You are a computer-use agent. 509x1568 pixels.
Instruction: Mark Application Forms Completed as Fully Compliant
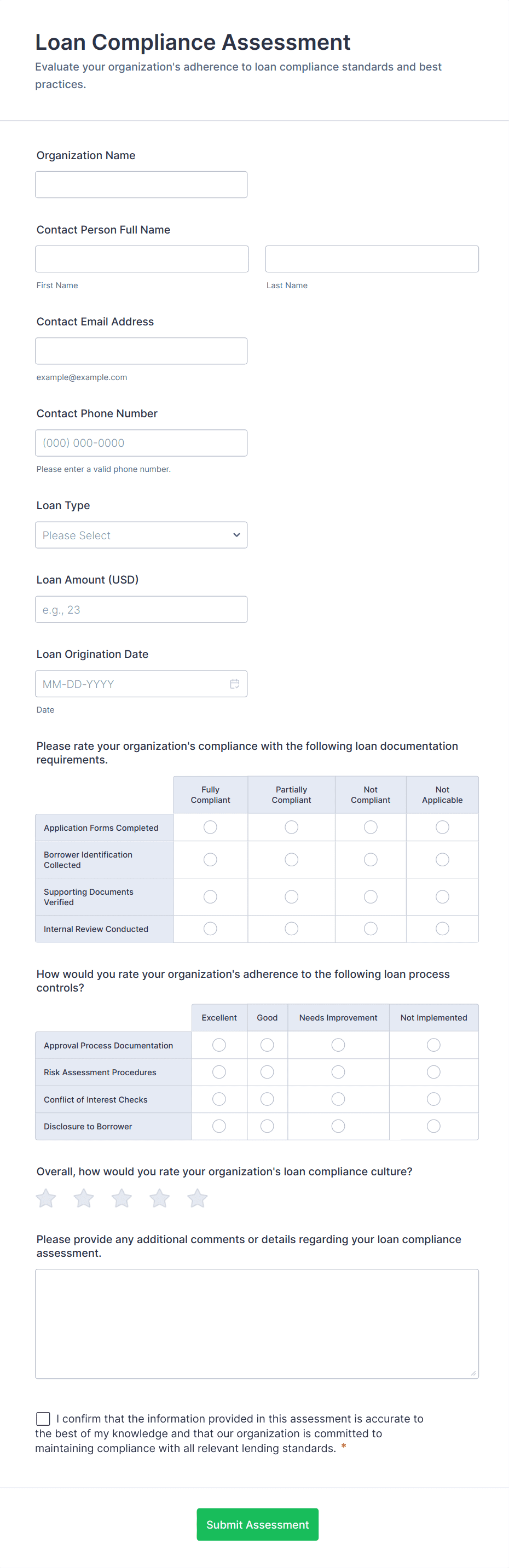pos(210,827)
